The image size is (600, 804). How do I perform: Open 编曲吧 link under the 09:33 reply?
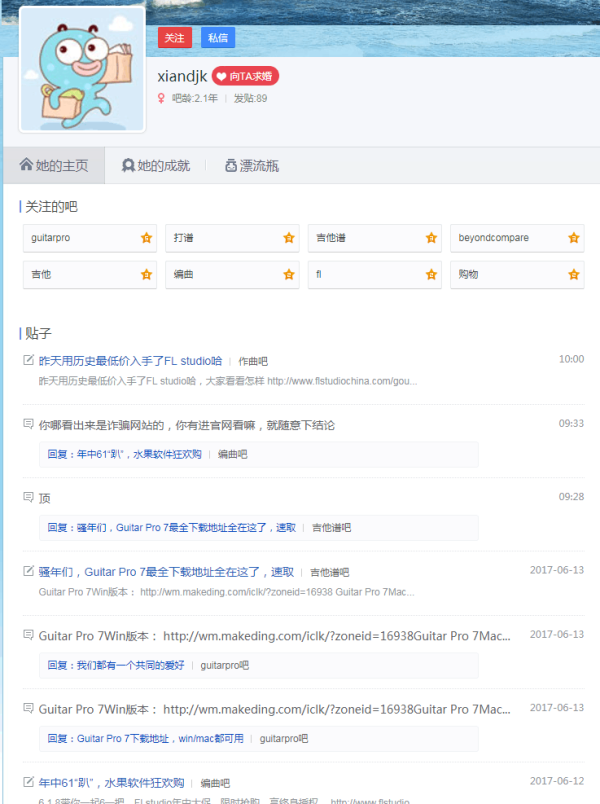point(232,454)
